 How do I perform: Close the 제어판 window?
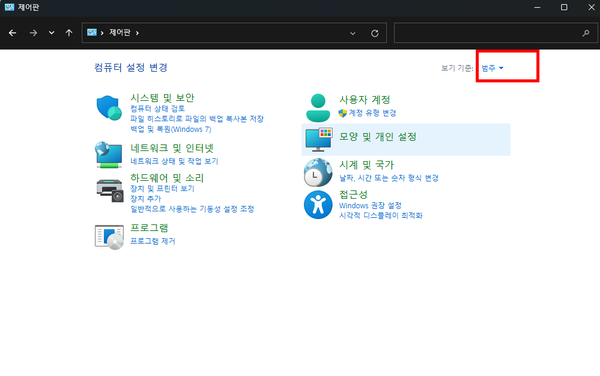point(591,7)
